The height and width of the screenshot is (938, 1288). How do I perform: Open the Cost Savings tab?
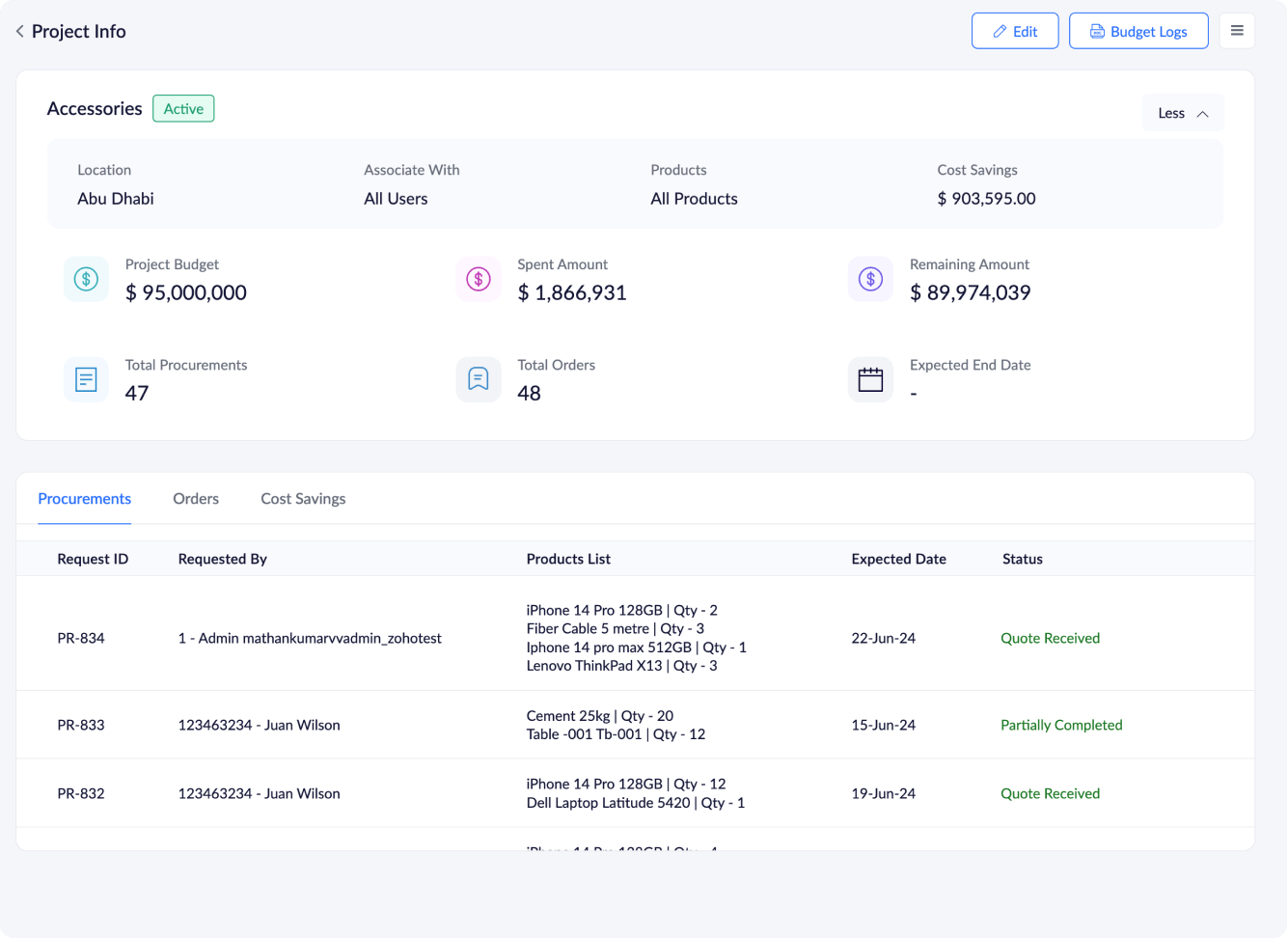point(303,499)
